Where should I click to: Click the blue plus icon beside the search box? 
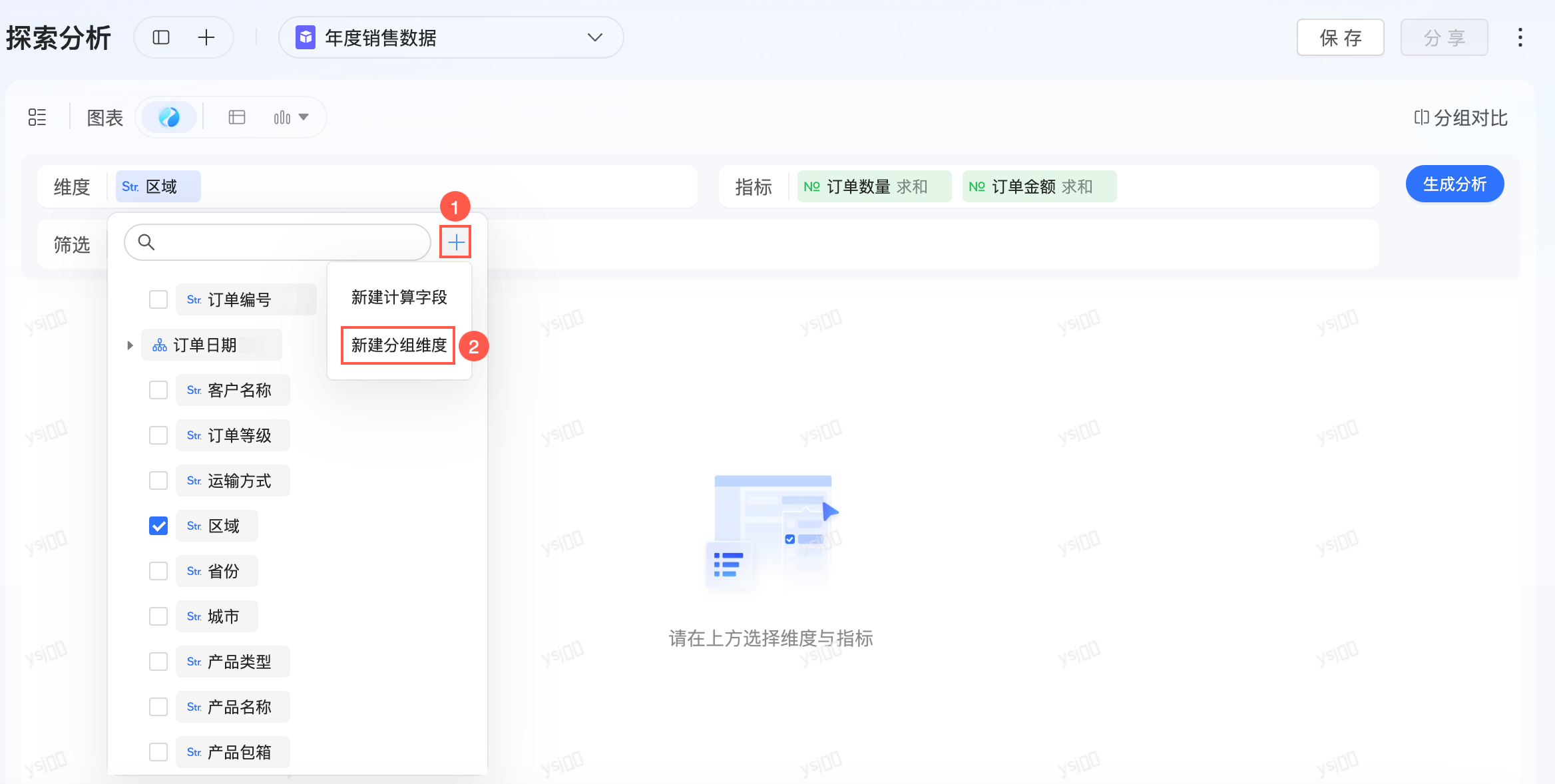[x=456, y=242]
